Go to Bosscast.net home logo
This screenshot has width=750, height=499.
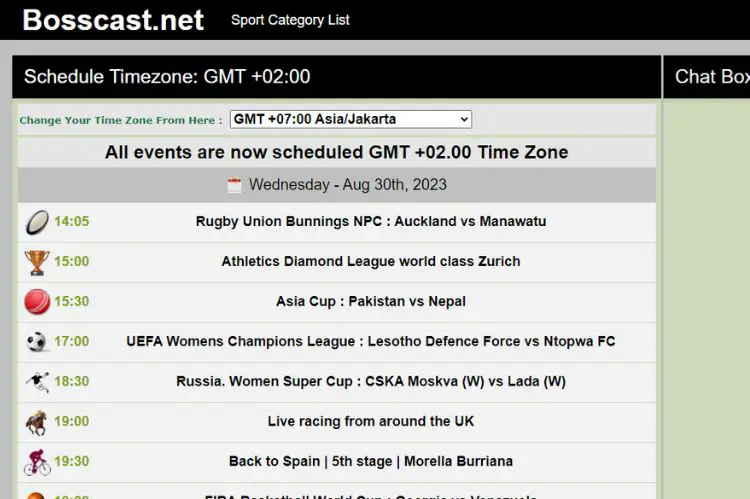(113, 20)
